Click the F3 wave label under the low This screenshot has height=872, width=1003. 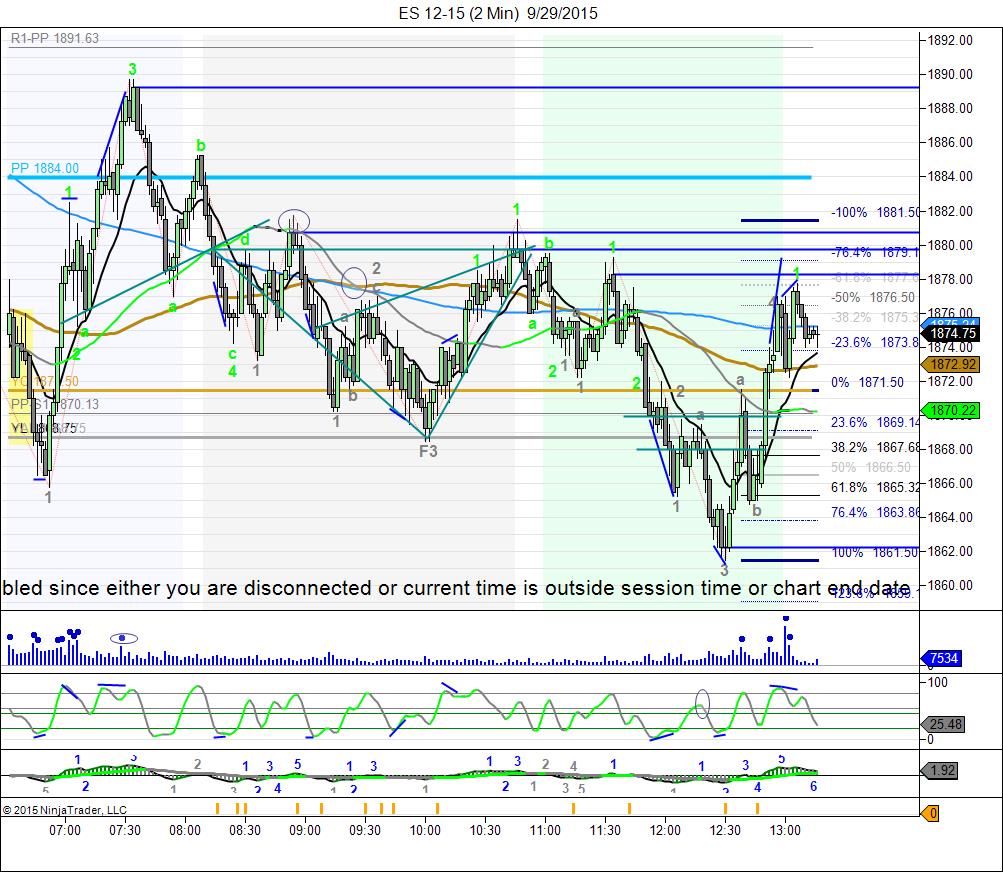429,451
